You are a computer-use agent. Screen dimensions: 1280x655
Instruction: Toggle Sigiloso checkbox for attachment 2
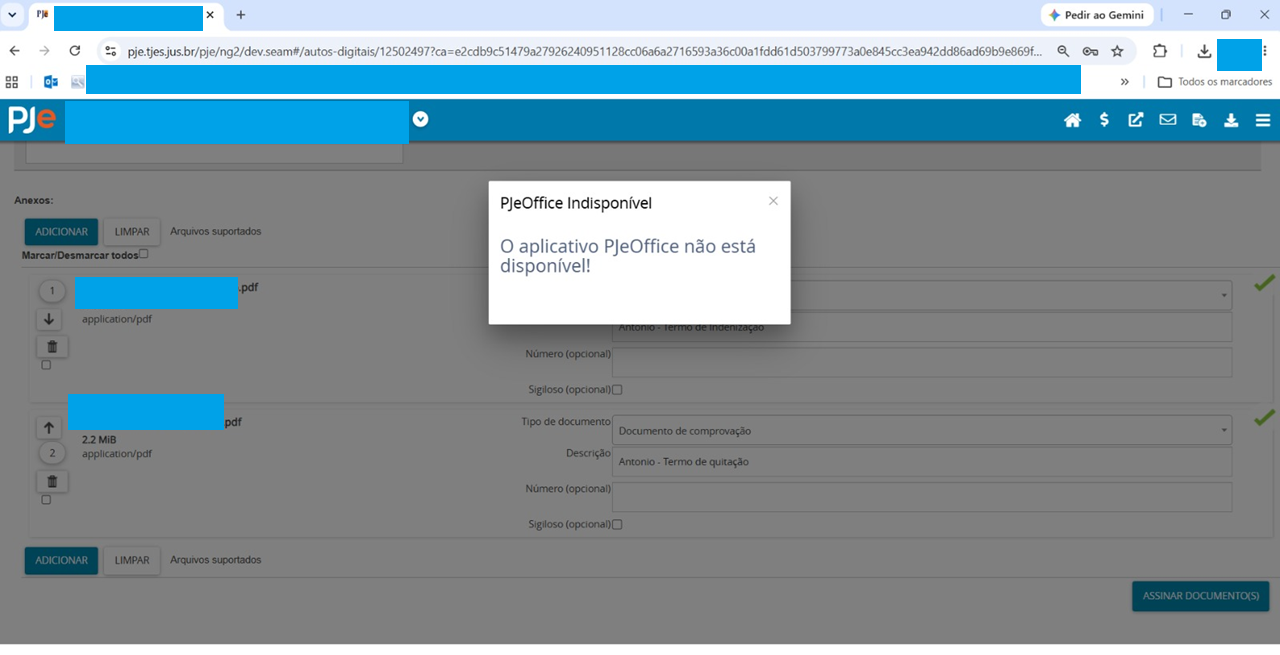617,525
